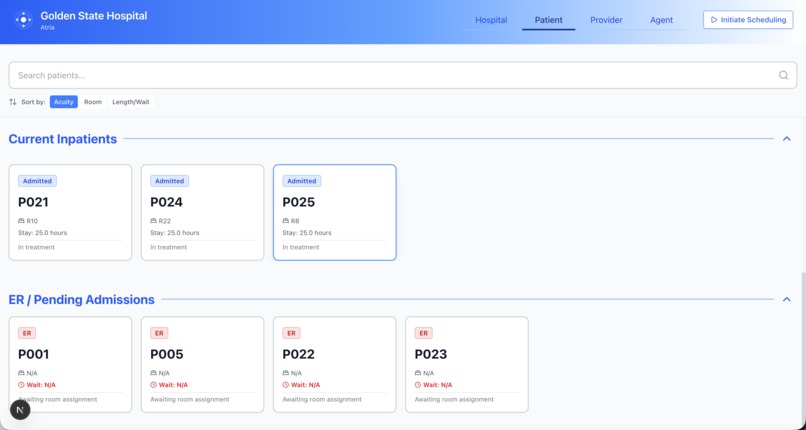Click Admitted badge on P025 card
Screen dimensions: 806x430
301,181
